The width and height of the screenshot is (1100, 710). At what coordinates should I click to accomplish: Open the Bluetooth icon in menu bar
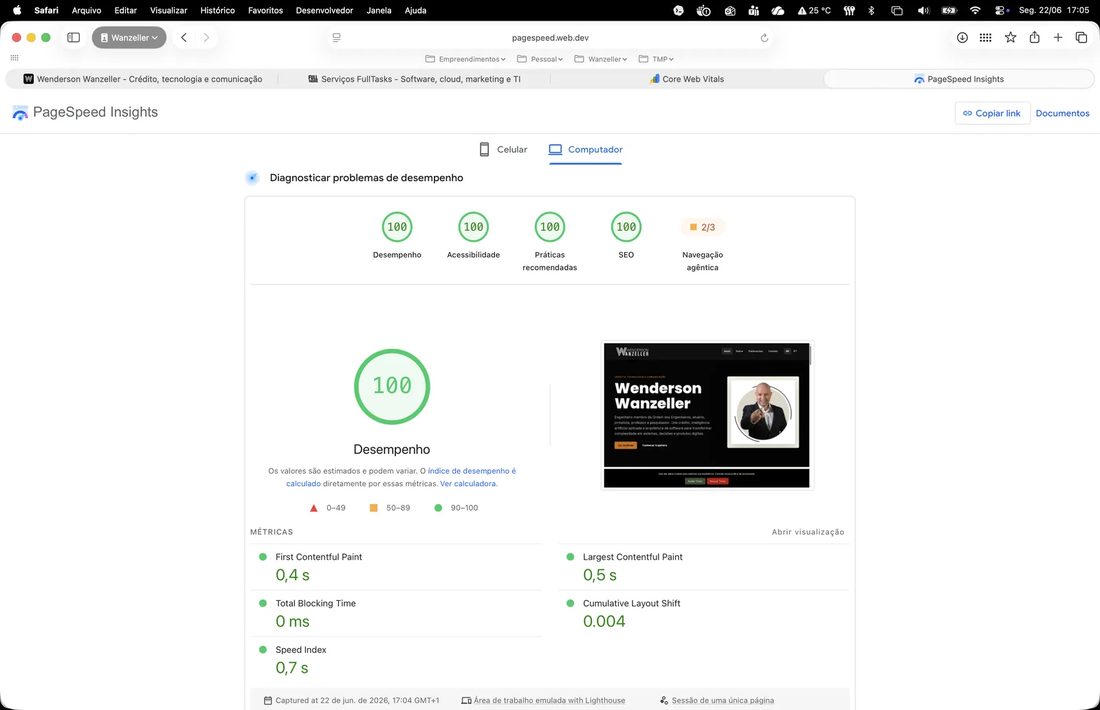871,11
